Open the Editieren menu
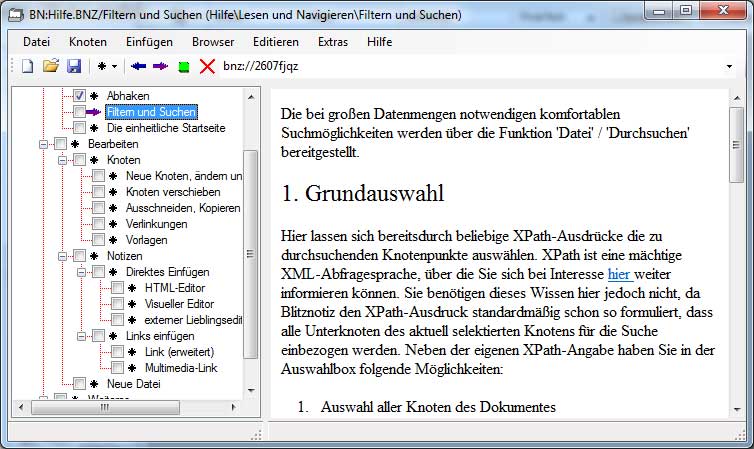Image resolution: width=754 pixels, height=449 pixels. (276, 42)
